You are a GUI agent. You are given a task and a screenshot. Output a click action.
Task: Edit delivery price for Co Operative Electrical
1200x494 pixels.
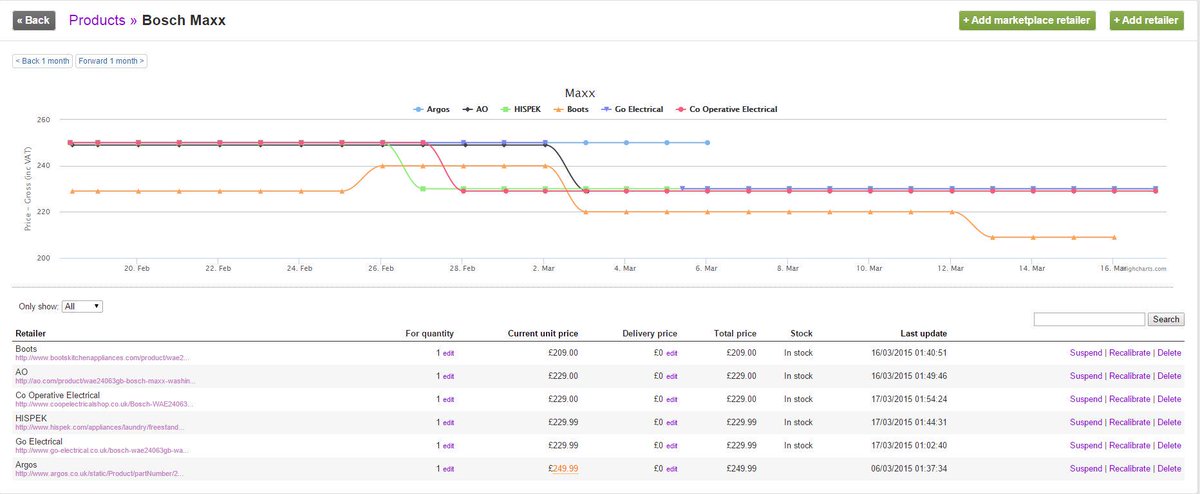click(x=672, y=399)
